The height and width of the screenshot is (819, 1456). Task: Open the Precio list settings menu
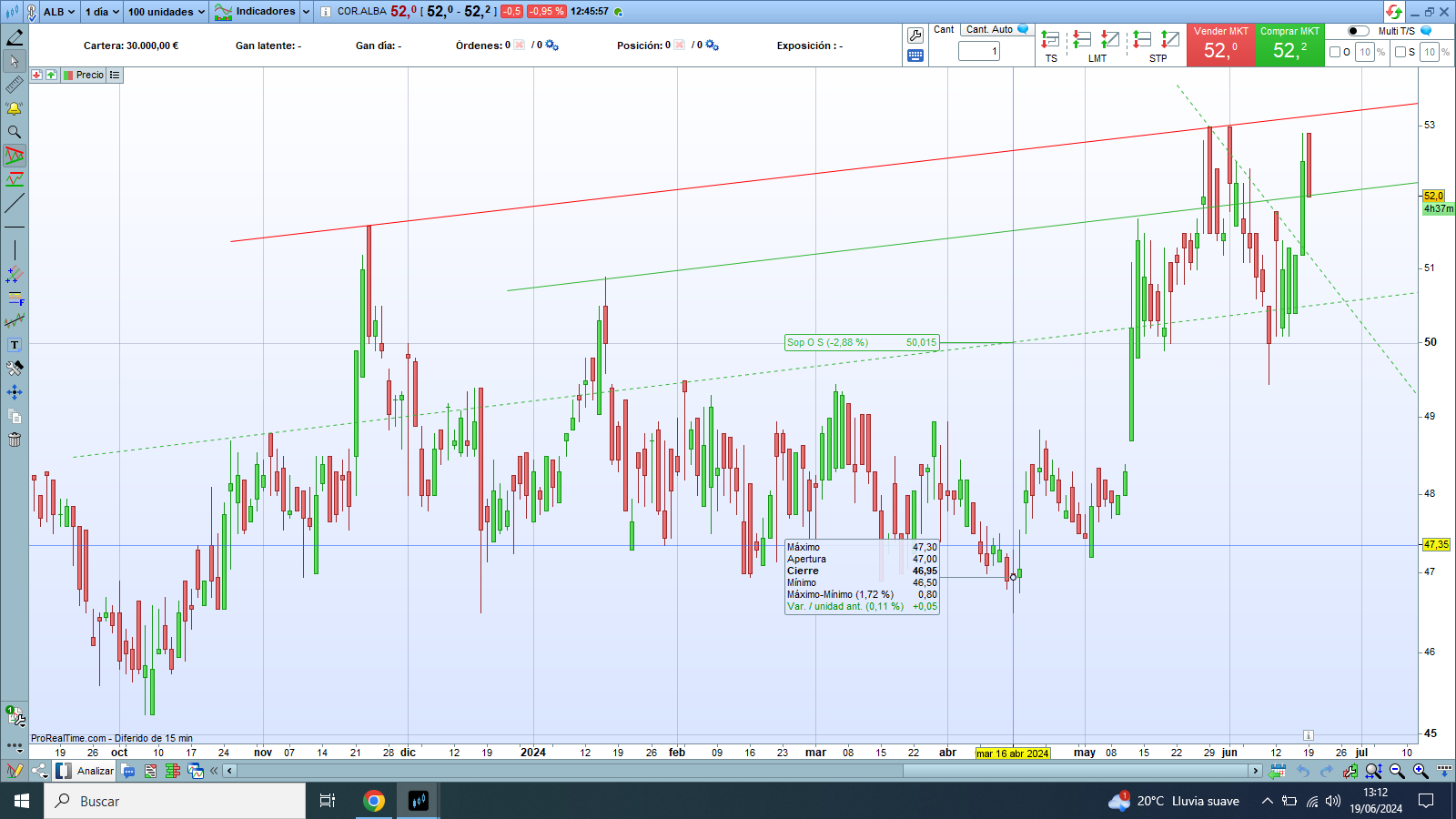point(115,76)
